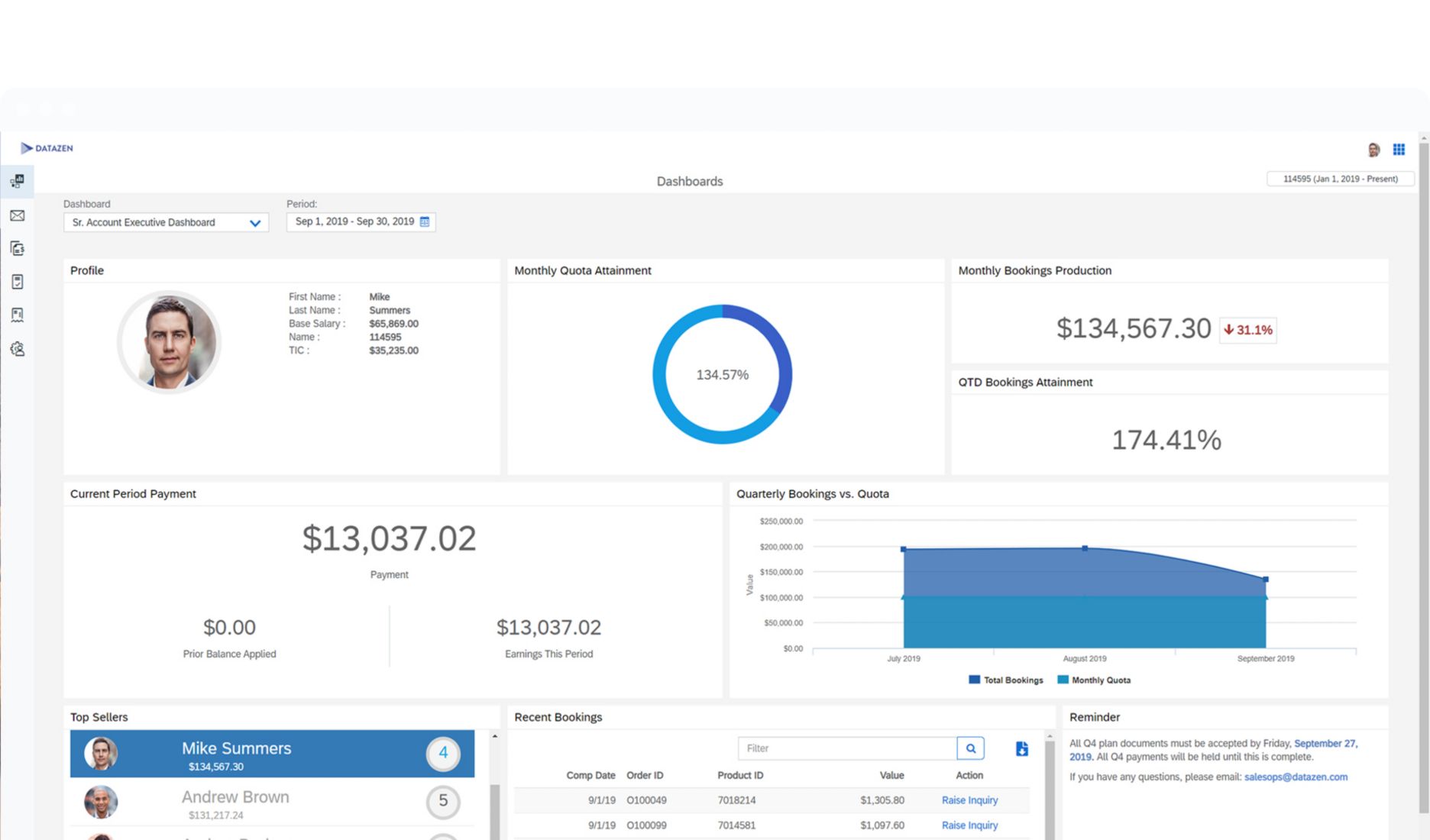Open the Period date range calendar picker

point(425,221)
